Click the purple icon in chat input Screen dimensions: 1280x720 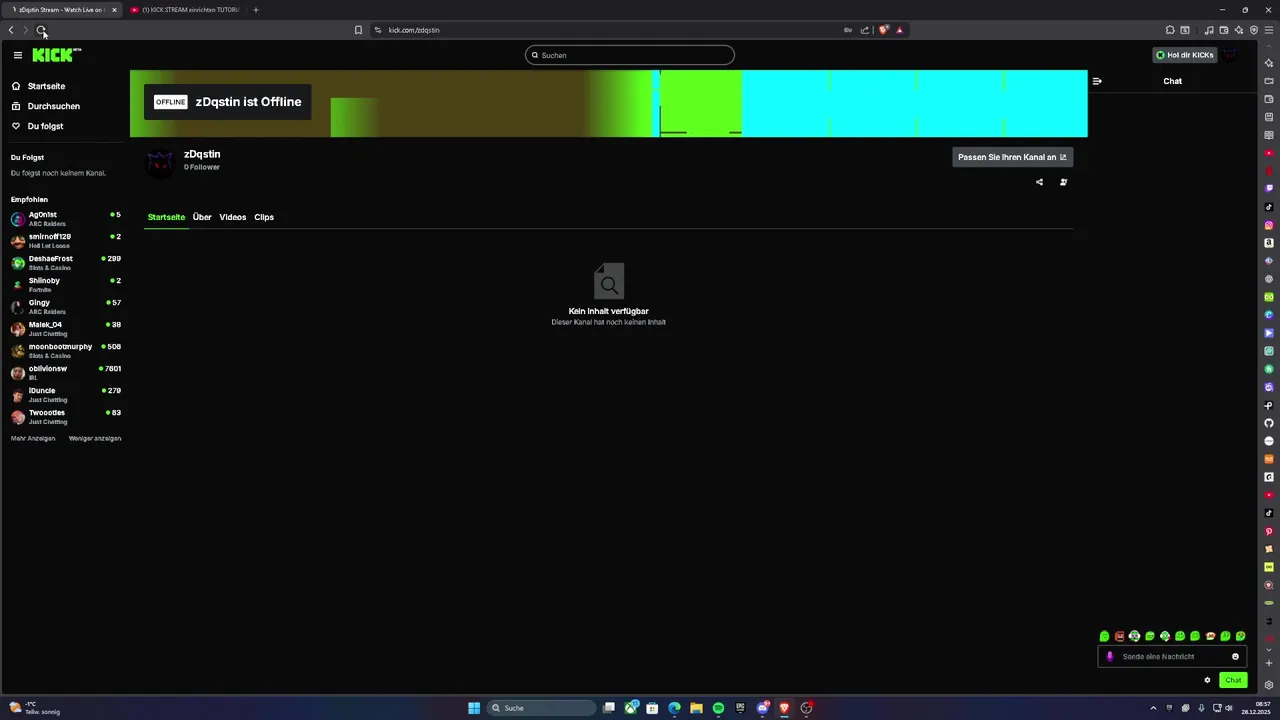1109,657
